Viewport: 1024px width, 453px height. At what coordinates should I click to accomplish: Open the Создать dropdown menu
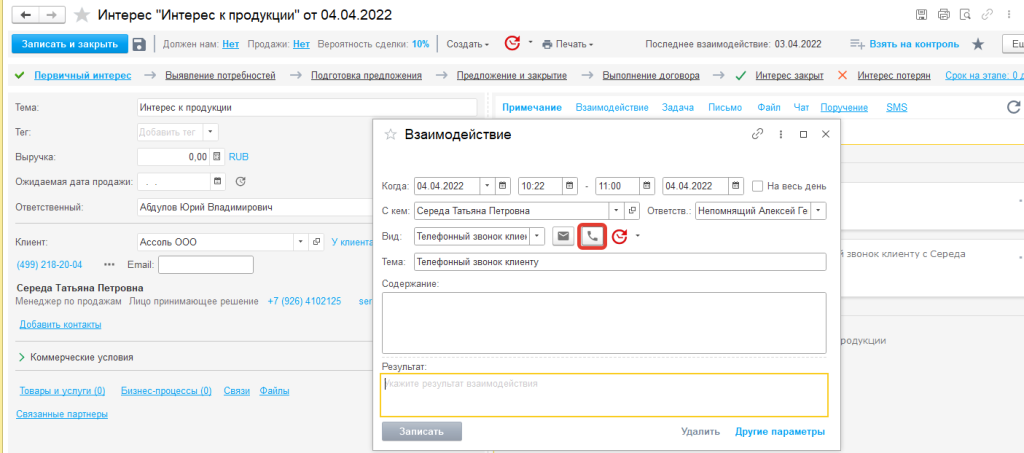[x=467, y=44]
